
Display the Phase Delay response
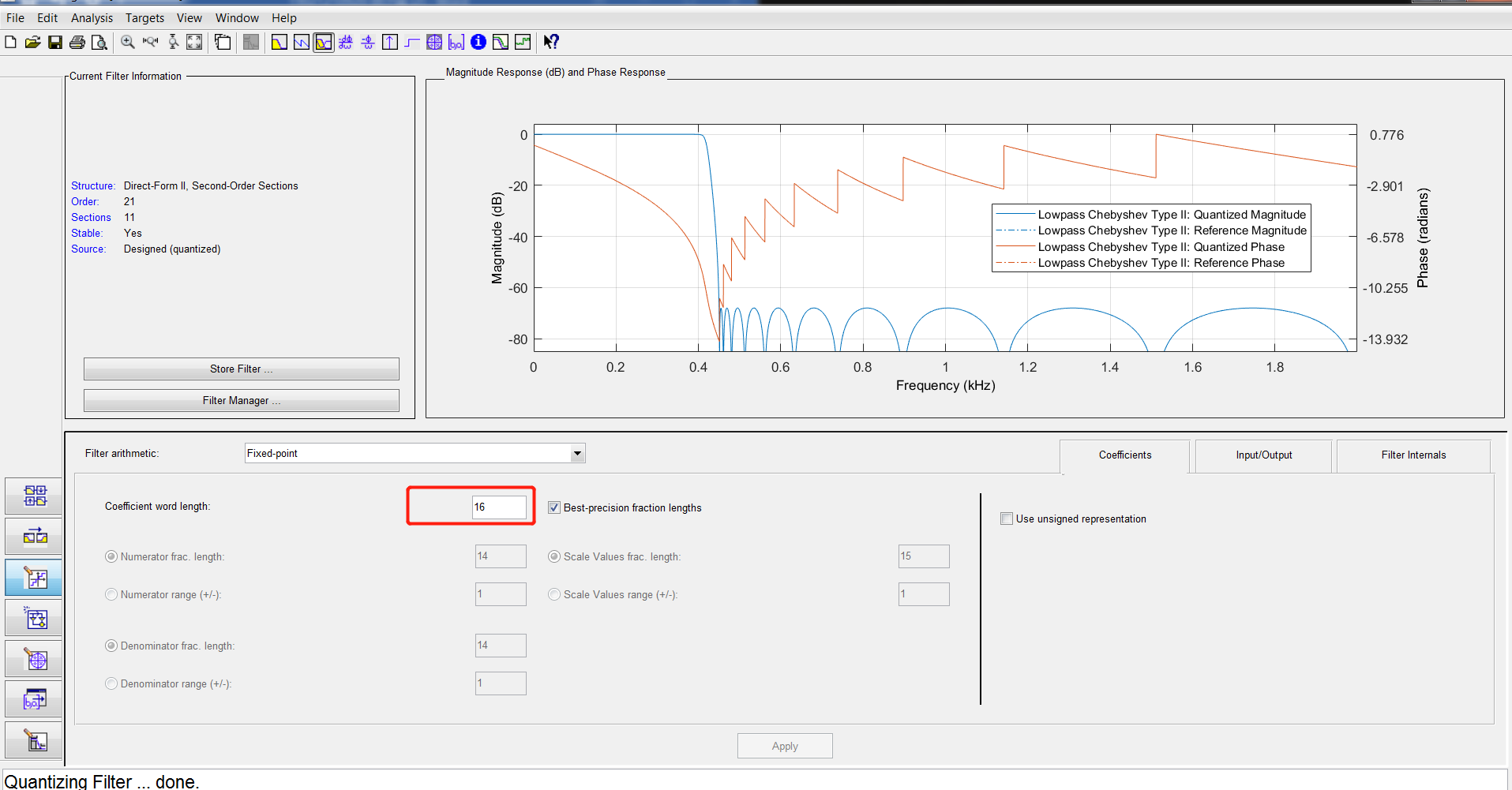368,42
